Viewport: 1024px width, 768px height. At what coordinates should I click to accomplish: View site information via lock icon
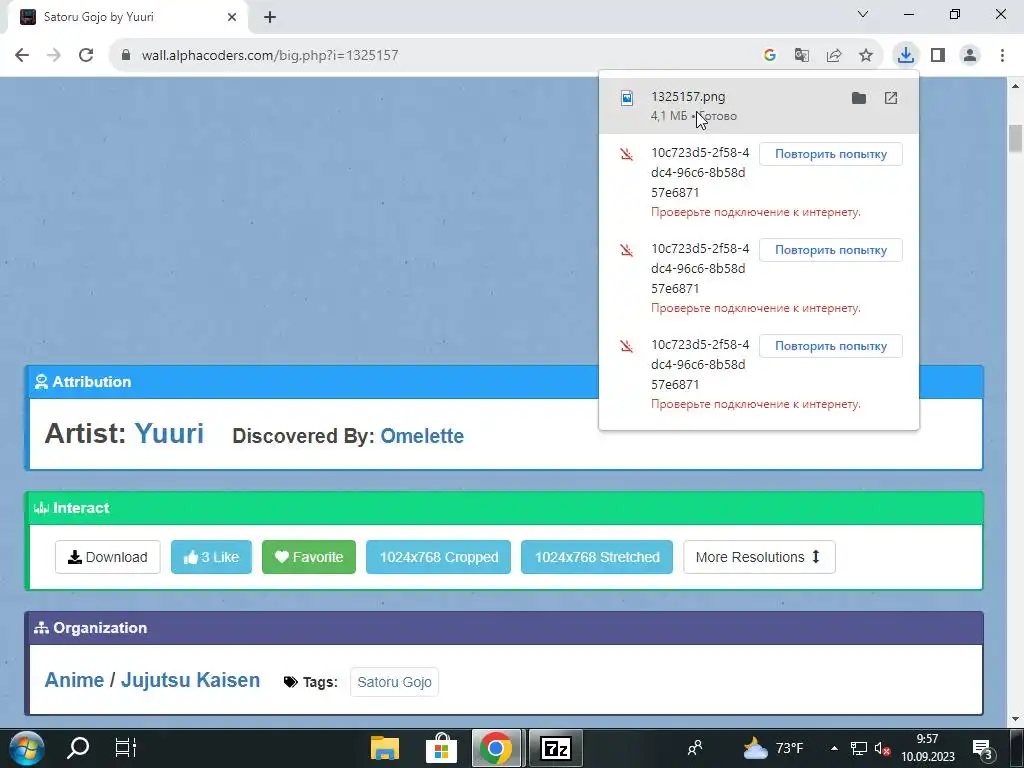126,56
